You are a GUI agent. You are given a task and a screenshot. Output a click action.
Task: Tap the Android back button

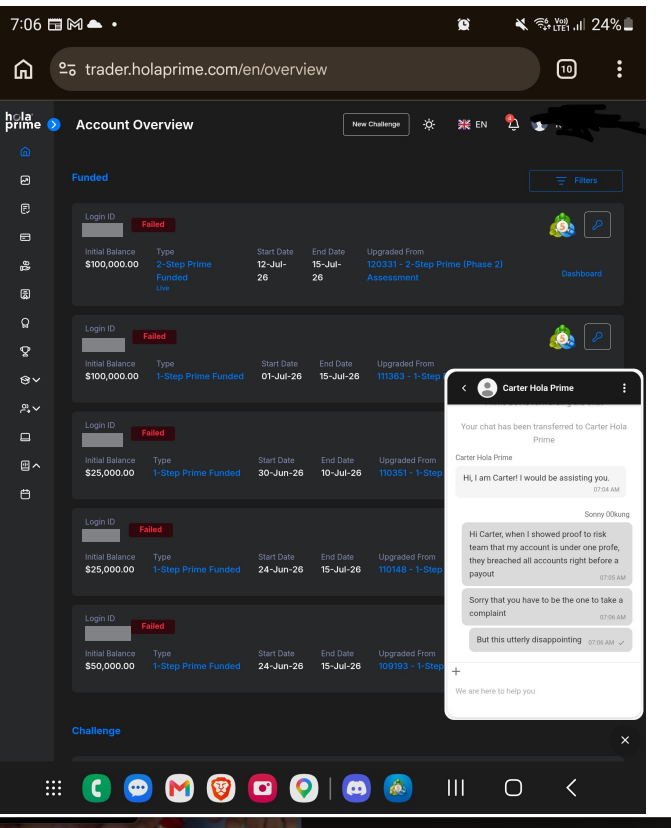571,788
